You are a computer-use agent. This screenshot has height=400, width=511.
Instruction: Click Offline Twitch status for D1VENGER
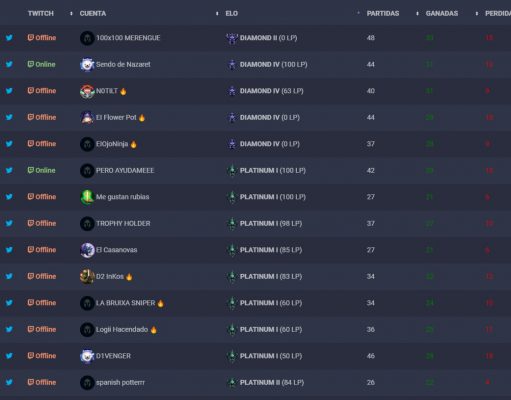(42, 356)
